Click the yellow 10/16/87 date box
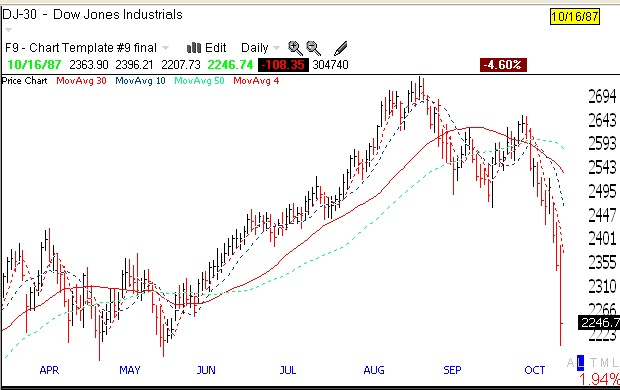Screen dimensions: 620x390 pos(575,17)
